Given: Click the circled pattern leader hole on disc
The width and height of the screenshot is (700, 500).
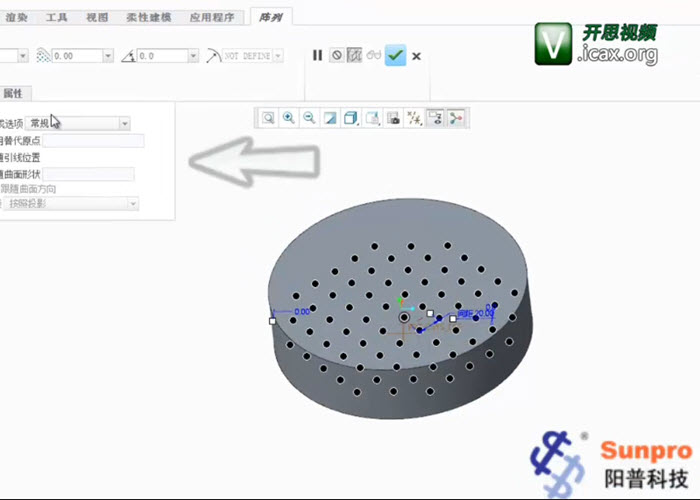Looking at the screenshot, I should [404, 317].
